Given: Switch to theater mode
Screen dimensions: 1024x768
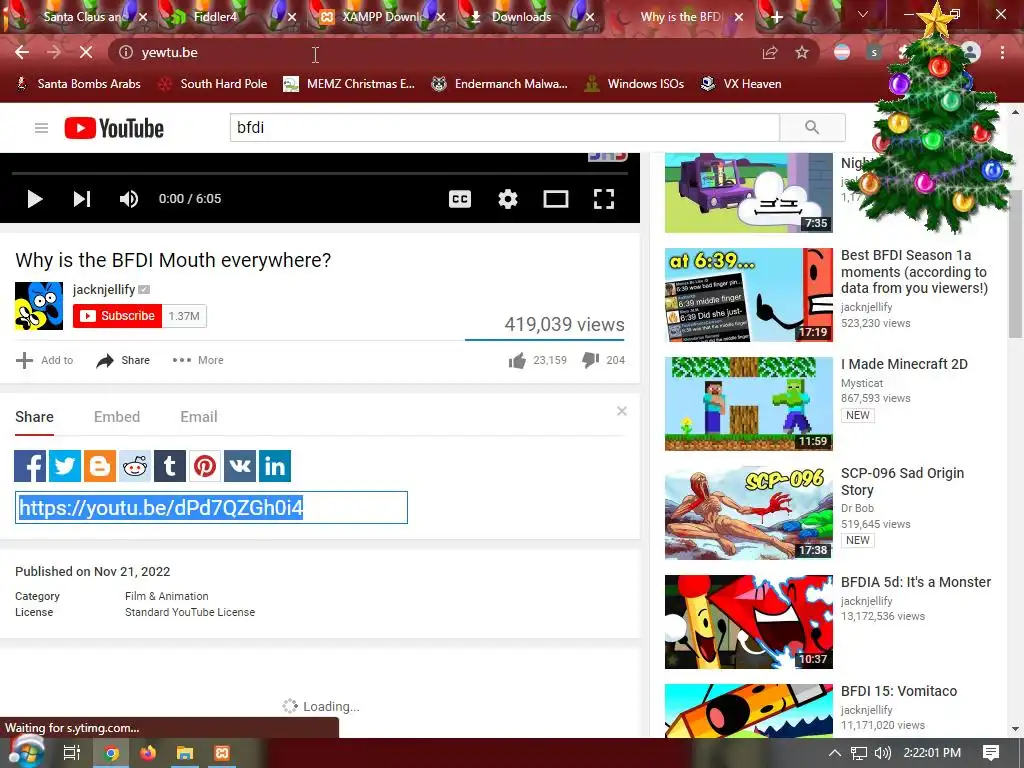Looking at the screenshot, I should click(x=556, y=199).
